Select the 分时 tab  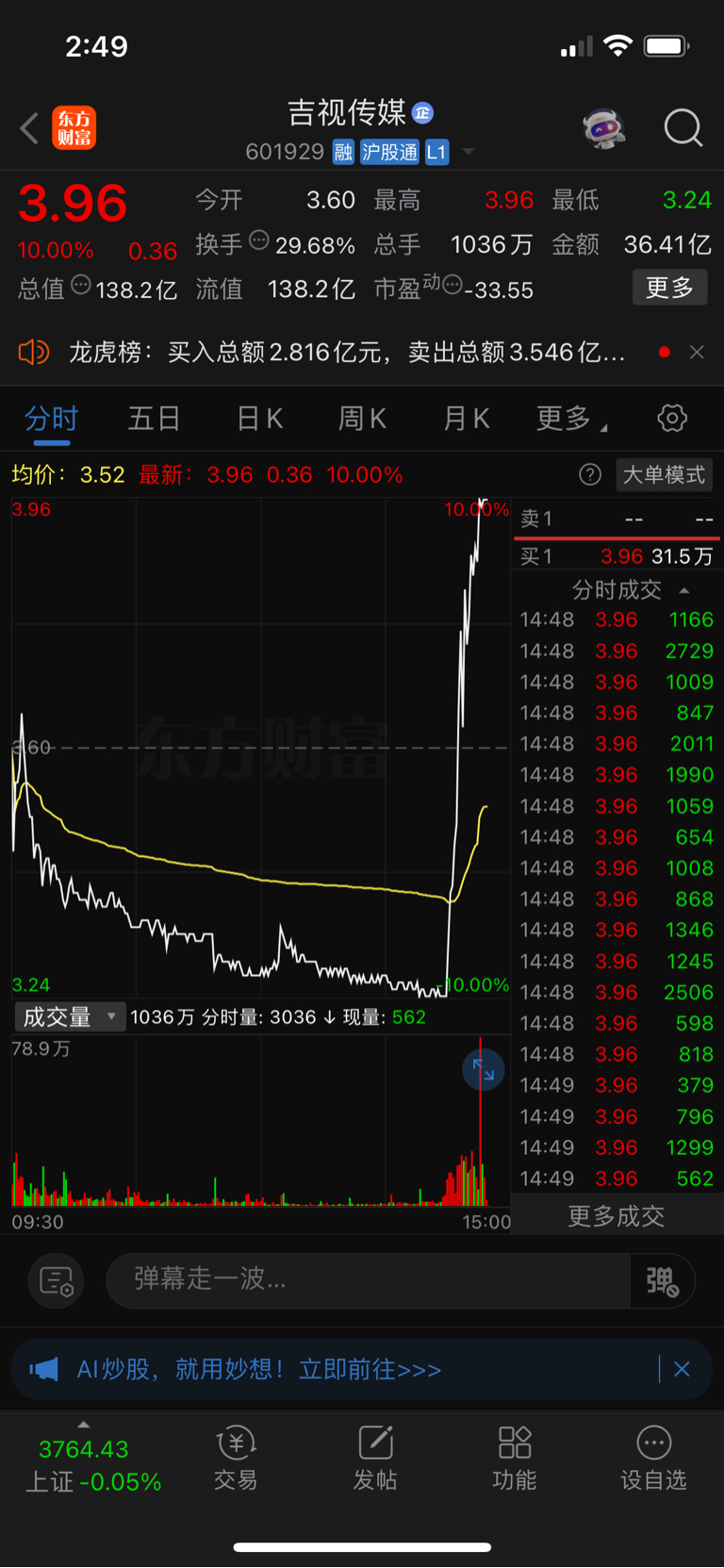click(x=51, y=419)
